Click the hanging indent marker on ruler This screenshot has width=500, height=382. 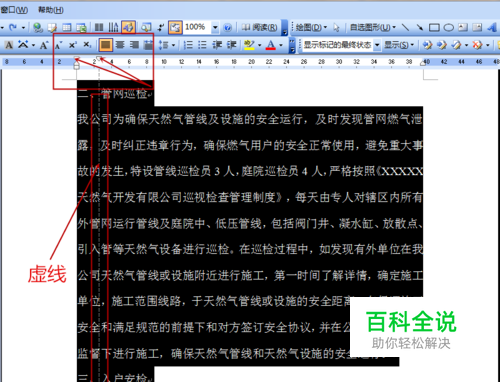click(77, 63)
